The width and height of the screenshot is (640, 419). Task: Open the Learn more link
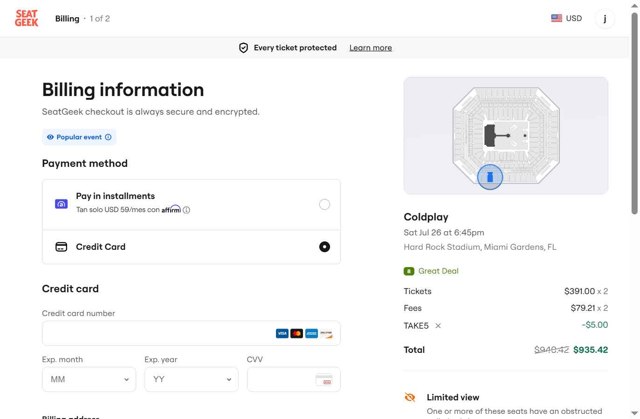[371, 48]
